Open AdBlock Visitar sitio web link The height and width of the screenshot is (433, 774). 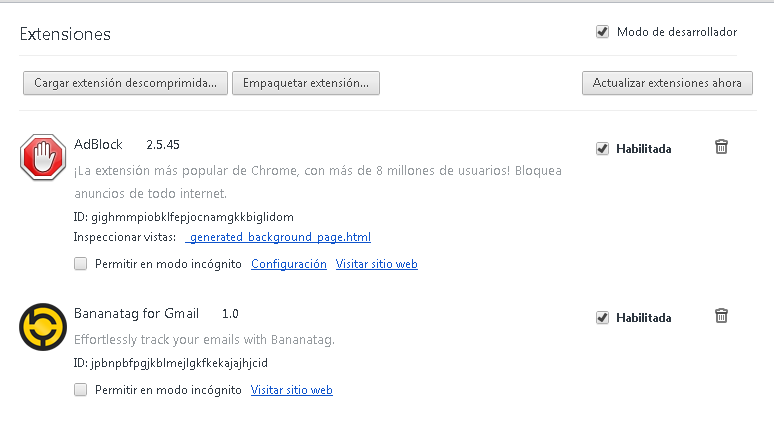pos(377,264)
